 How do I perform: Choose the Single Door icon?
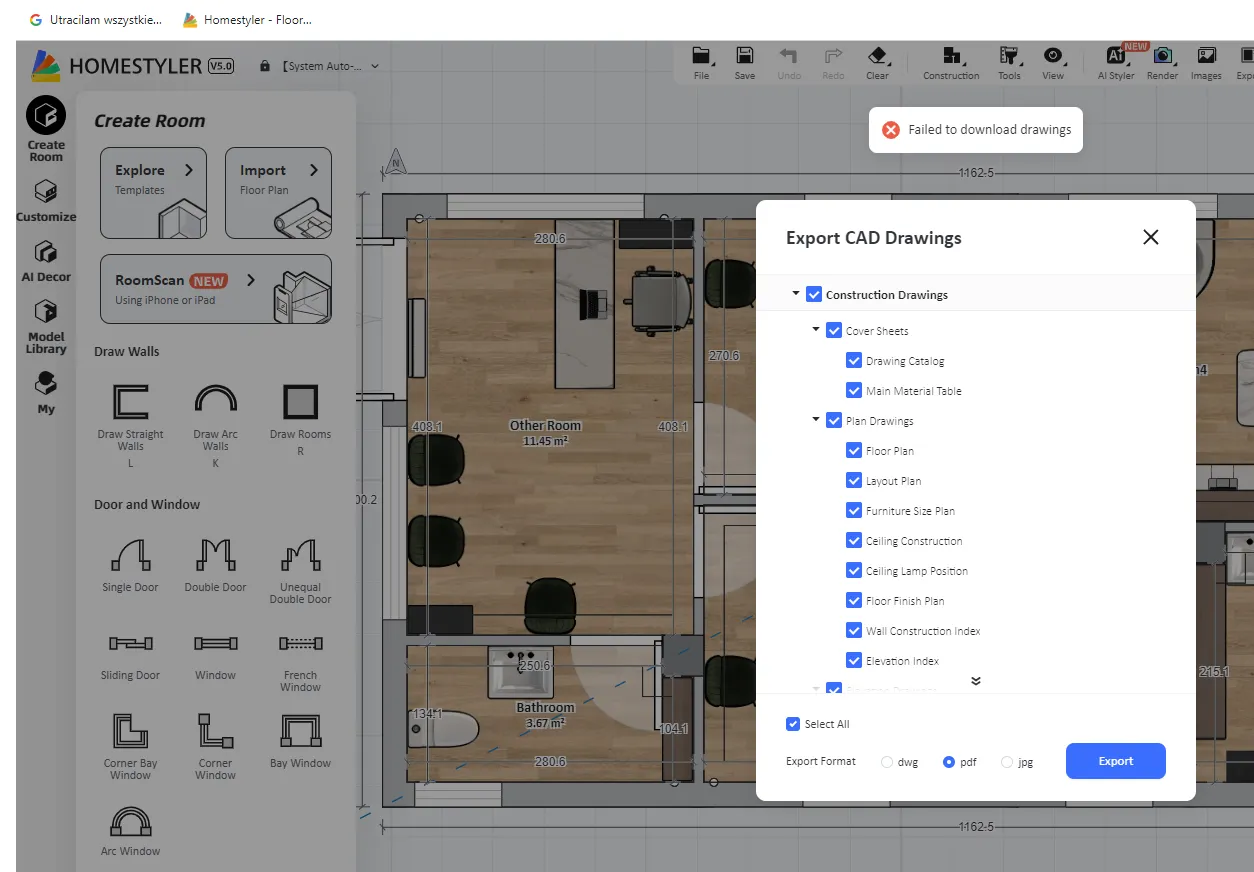point(130,555)
